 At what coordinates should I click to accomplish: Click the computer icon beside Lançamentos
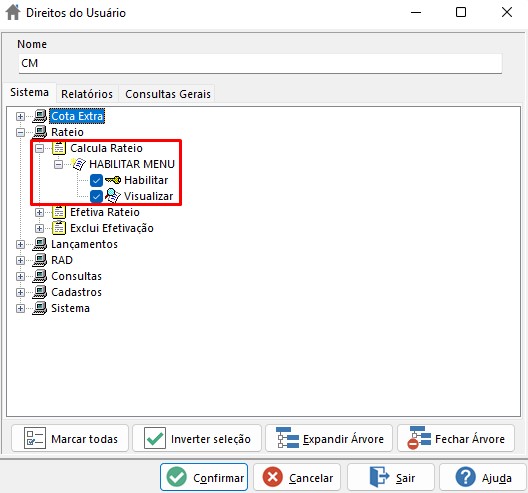(40, 244)
